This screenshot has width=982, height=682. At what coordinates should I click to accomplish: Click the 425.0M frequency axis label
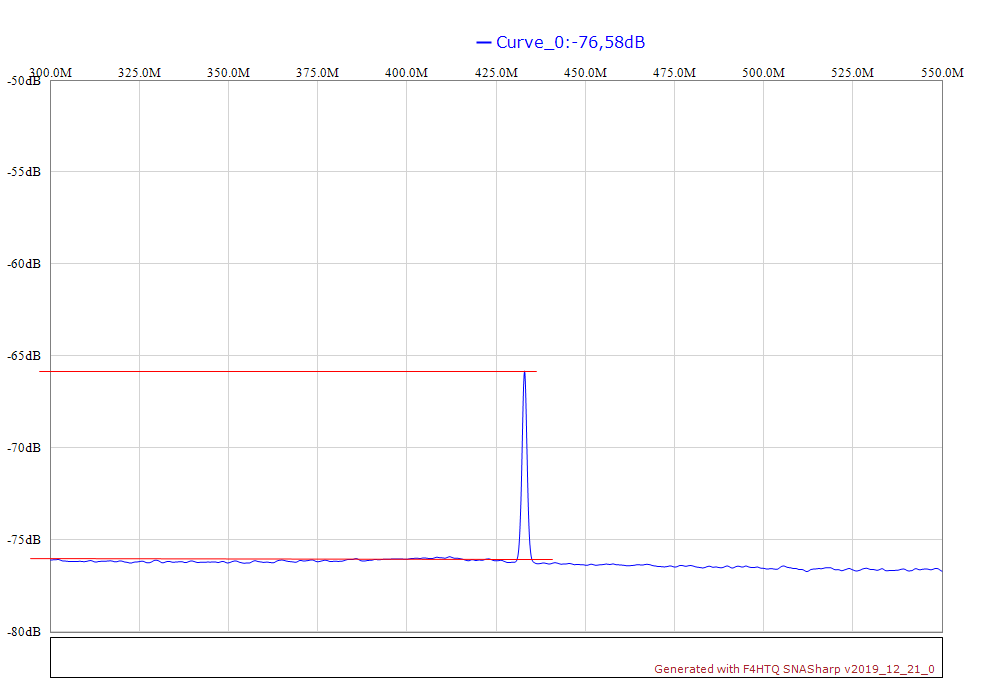point(496,73)
